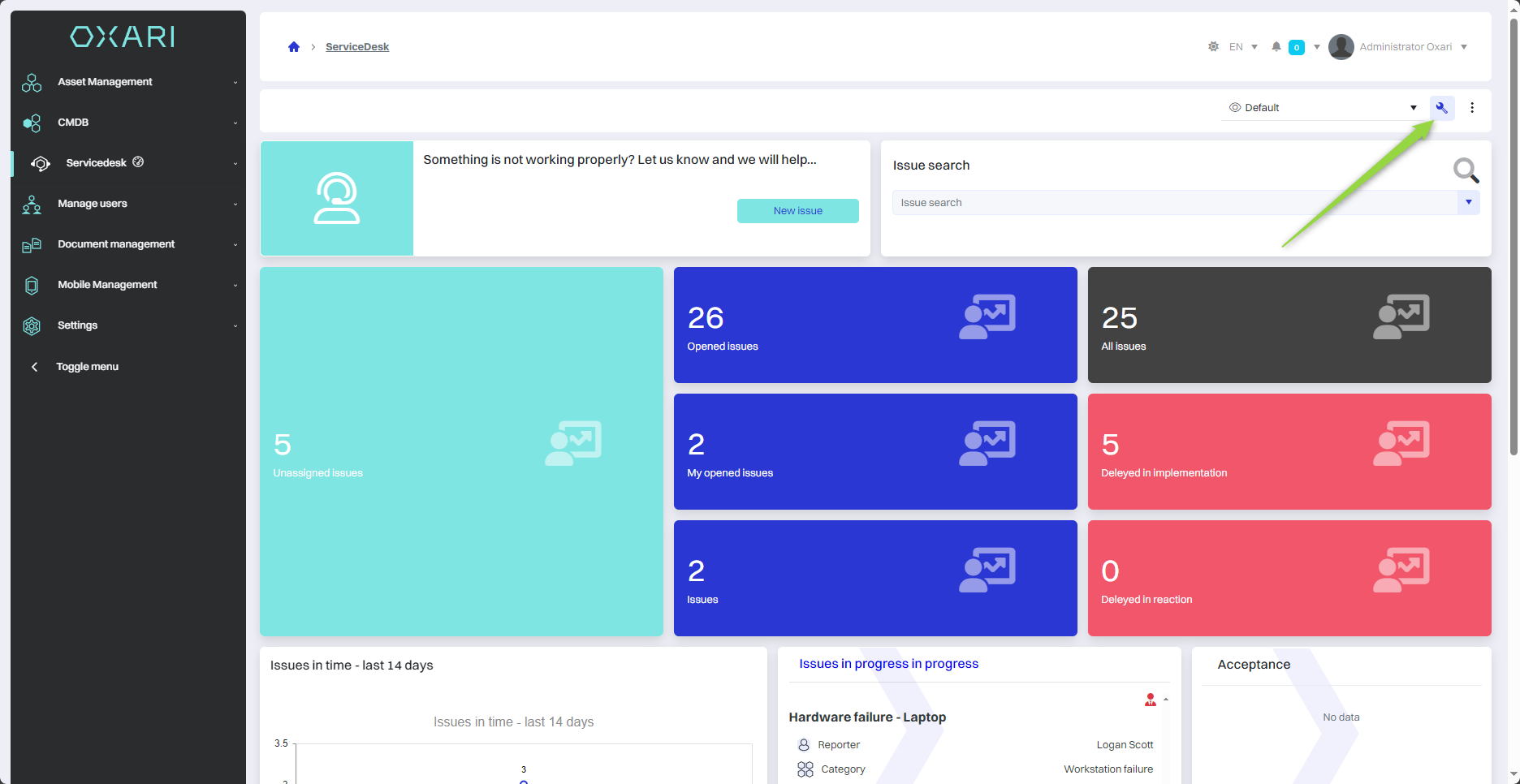Open the three-dot more options menu
Screen dimensions: 1520x784
tap(1472, 108)
